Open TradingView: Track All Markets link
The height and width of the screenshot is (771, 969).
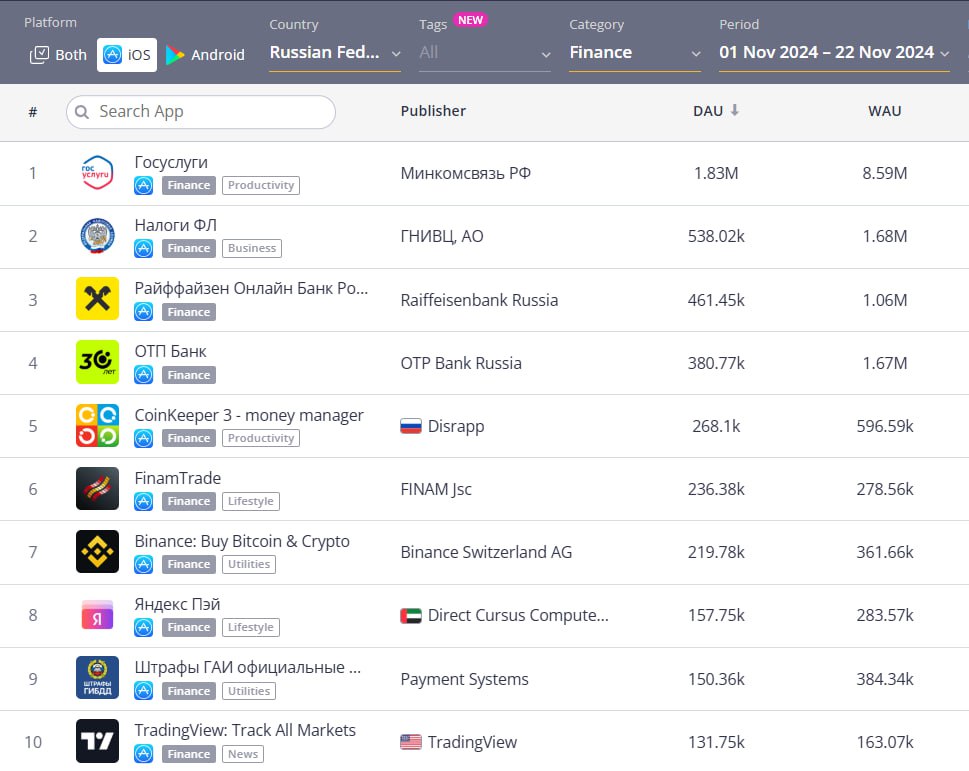[x=245, y=730]
